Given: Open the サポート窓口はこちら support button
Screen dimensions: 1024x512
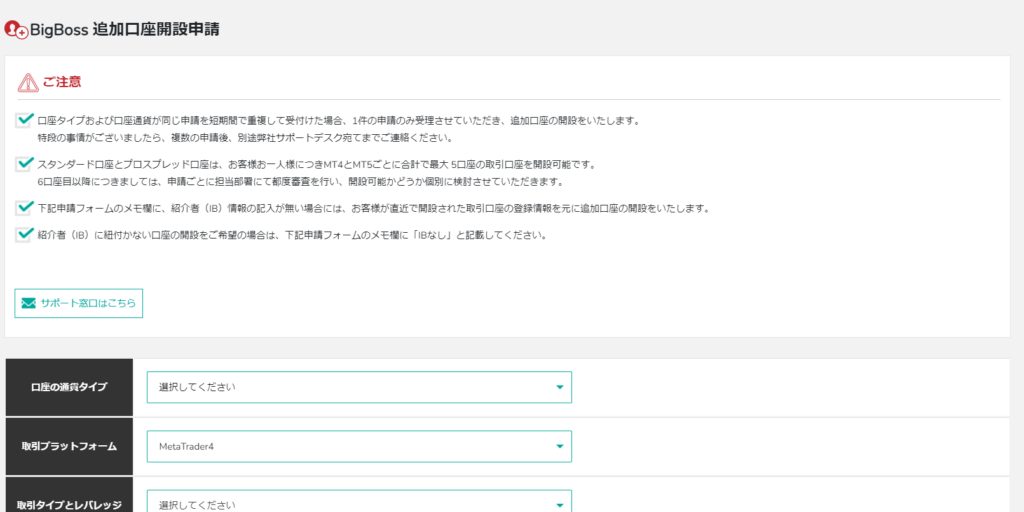Looking at the screenshot, I should [78, 303].
